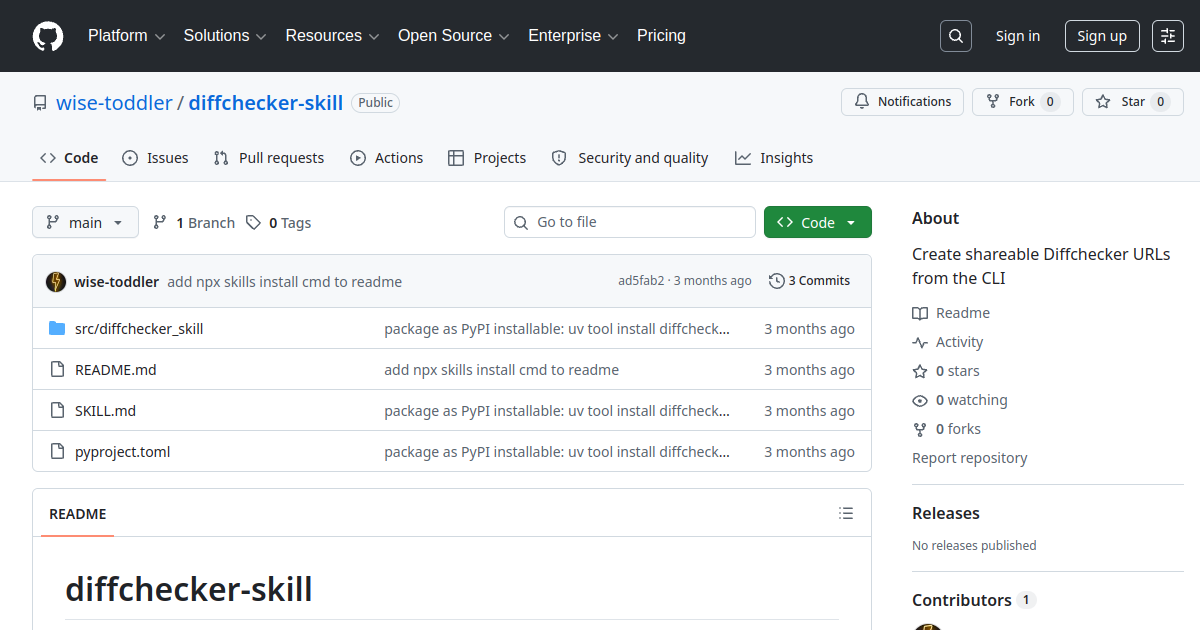The image size is (1200, 630).
Task: Open the src/diffchecker_skill folder
Action: pyautogui.click(x=139, y=328)
